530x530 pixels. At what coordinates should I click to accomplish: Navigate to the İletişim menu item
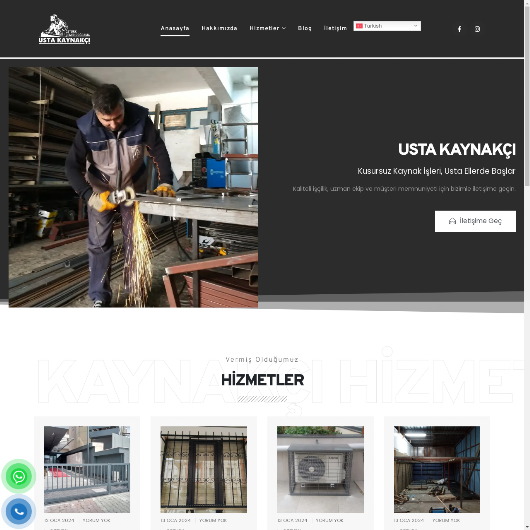pos(335,28)
